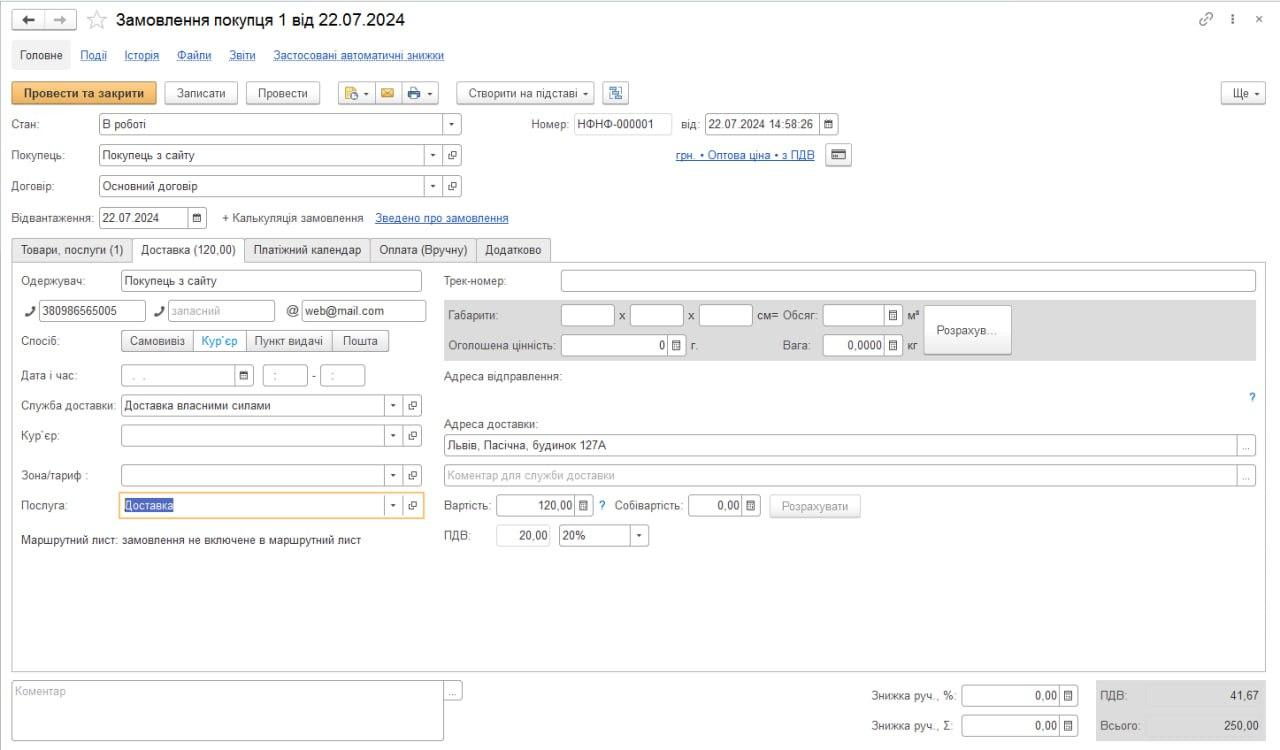Click the Записати button
The image size is (1280, 750).
[x=201, y=93]
